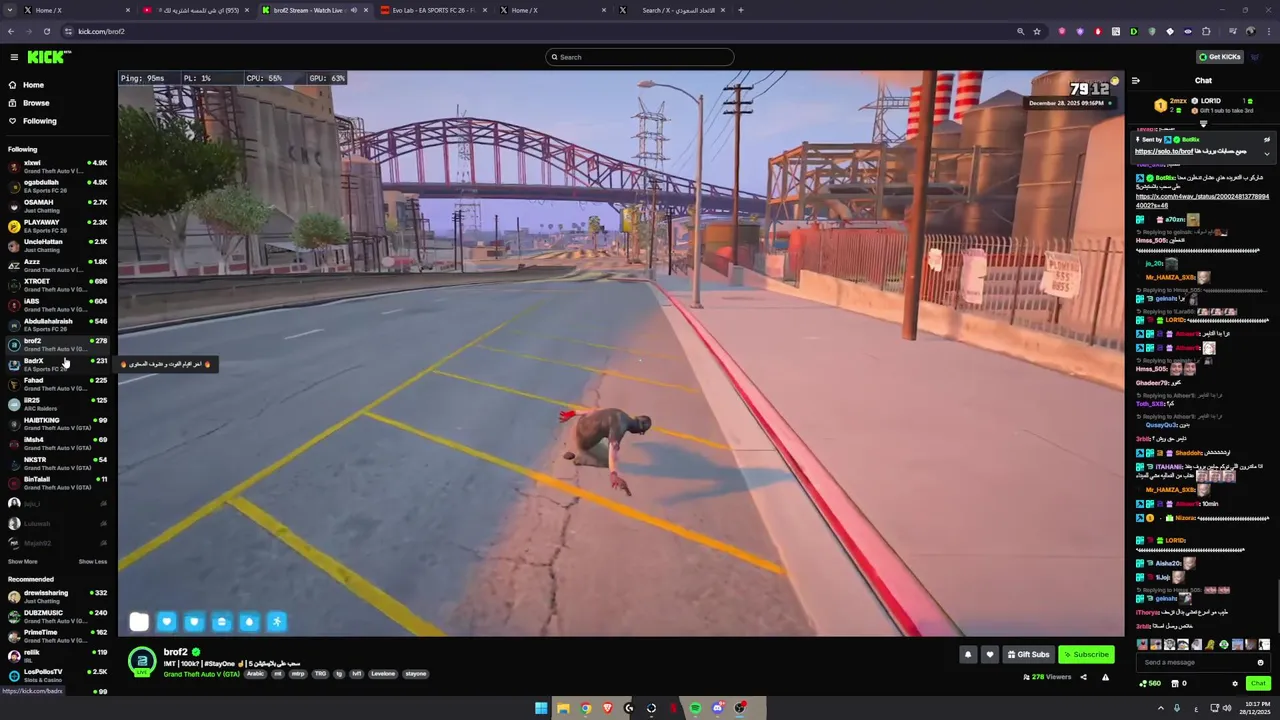Click the share stream icon

(x=1083, y=677)
